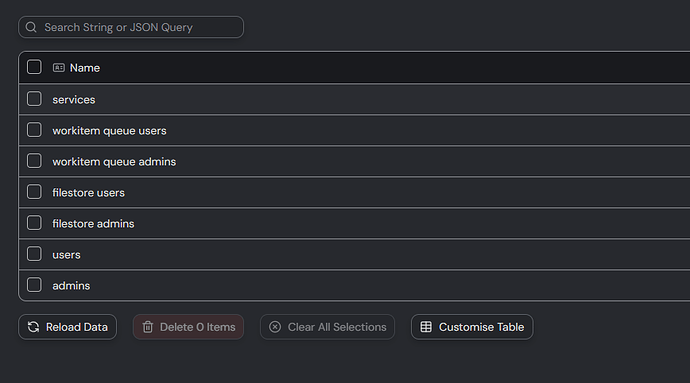Tick the workitem queue admins checkbox
Image resolution: width=690 pixels, height=383 pixels.
34,161
